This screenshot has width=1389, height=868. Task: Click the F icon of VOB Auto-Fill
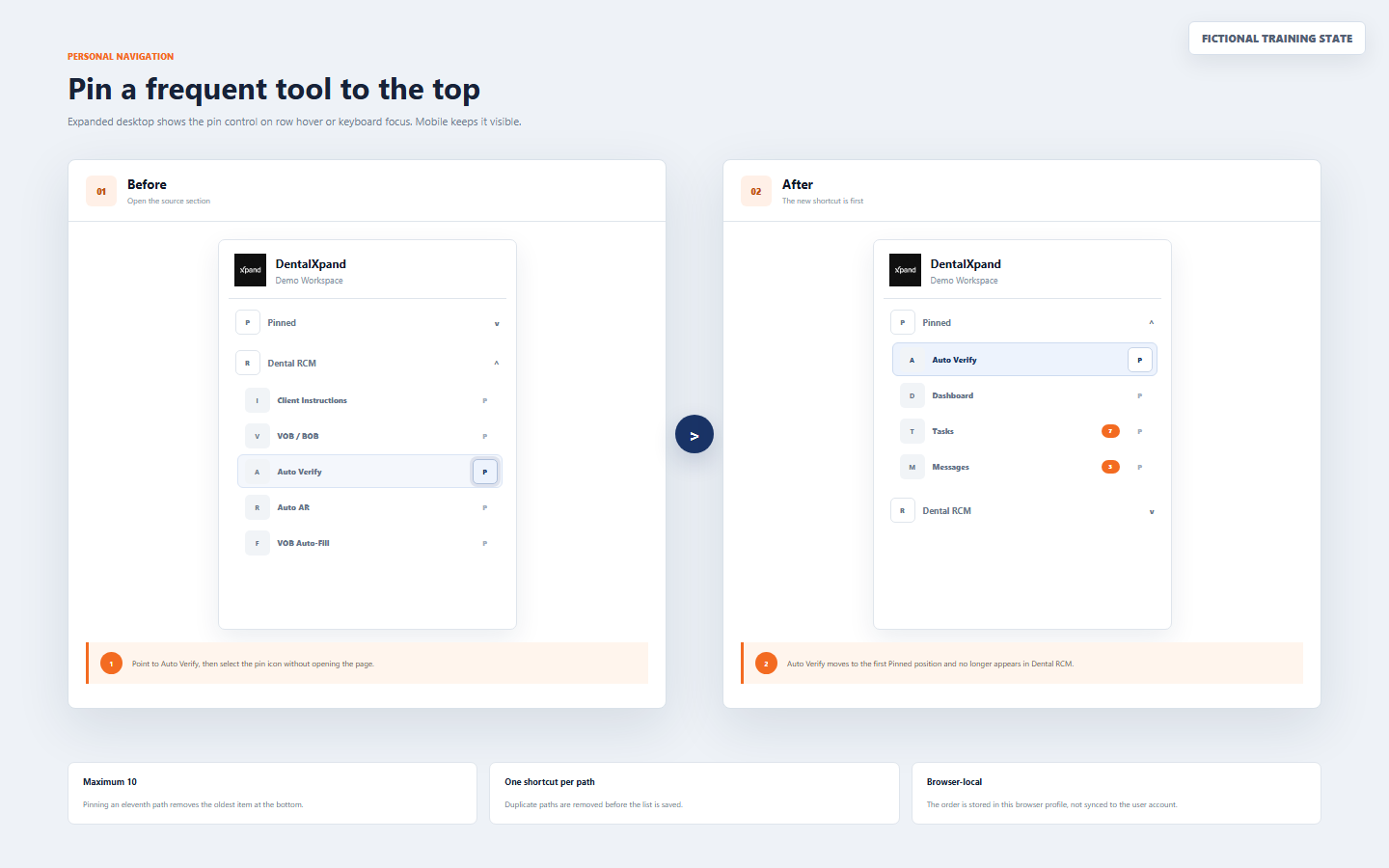click(x=258, y=543)
